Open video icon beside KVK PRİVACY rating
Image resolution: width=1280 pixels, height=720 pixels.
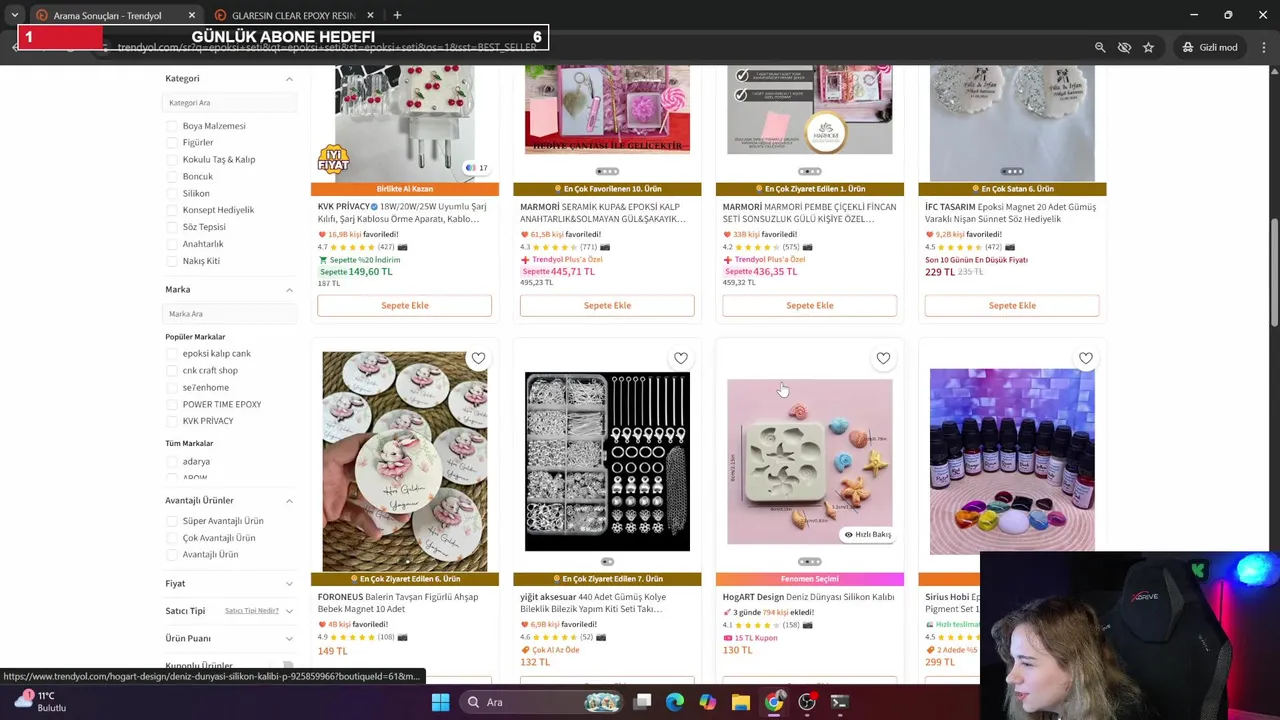tap(403, 247)
